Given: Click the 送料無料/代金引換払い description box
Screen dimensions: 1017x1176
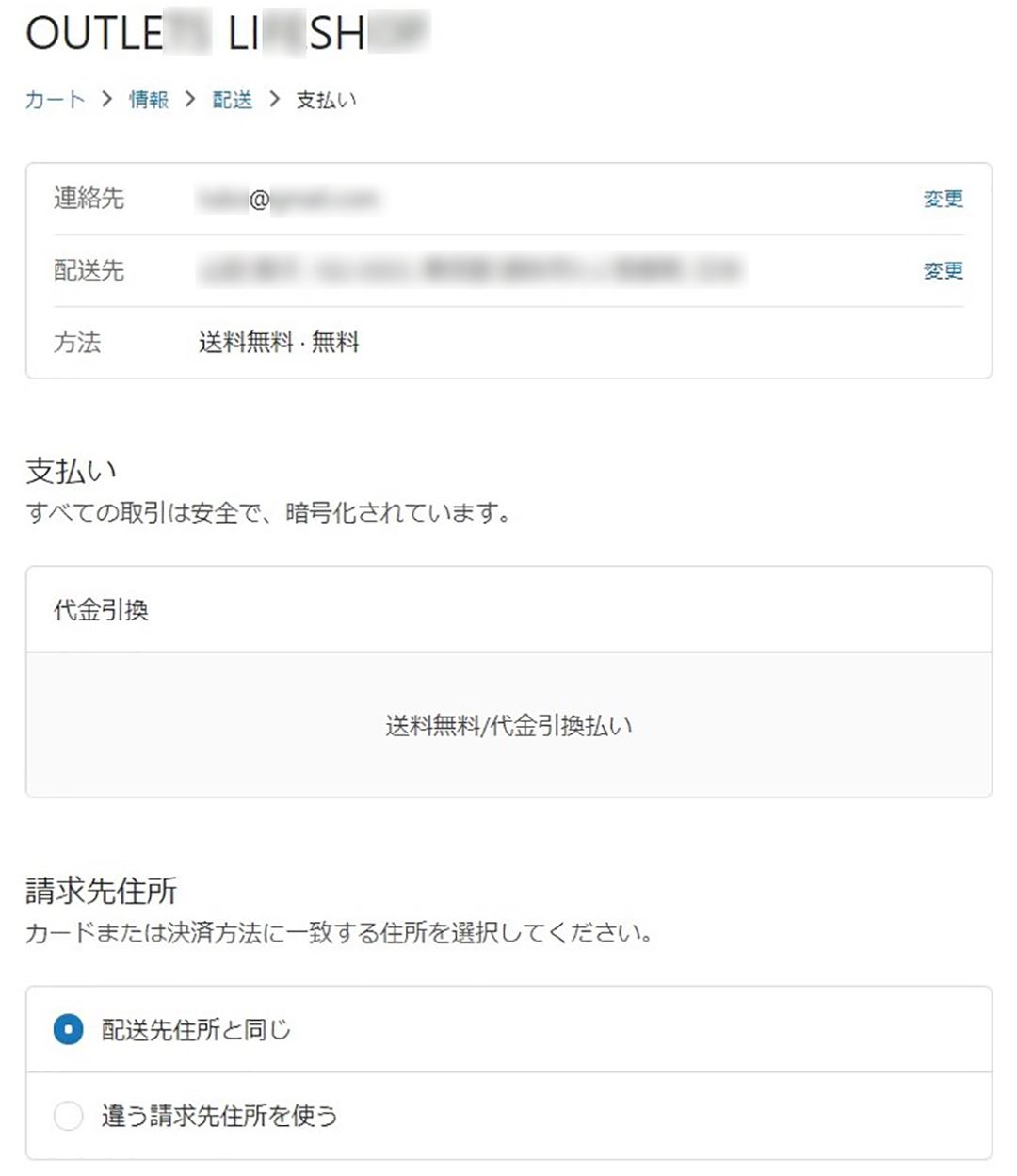Looking at the screenshot, I should point(508,726).
